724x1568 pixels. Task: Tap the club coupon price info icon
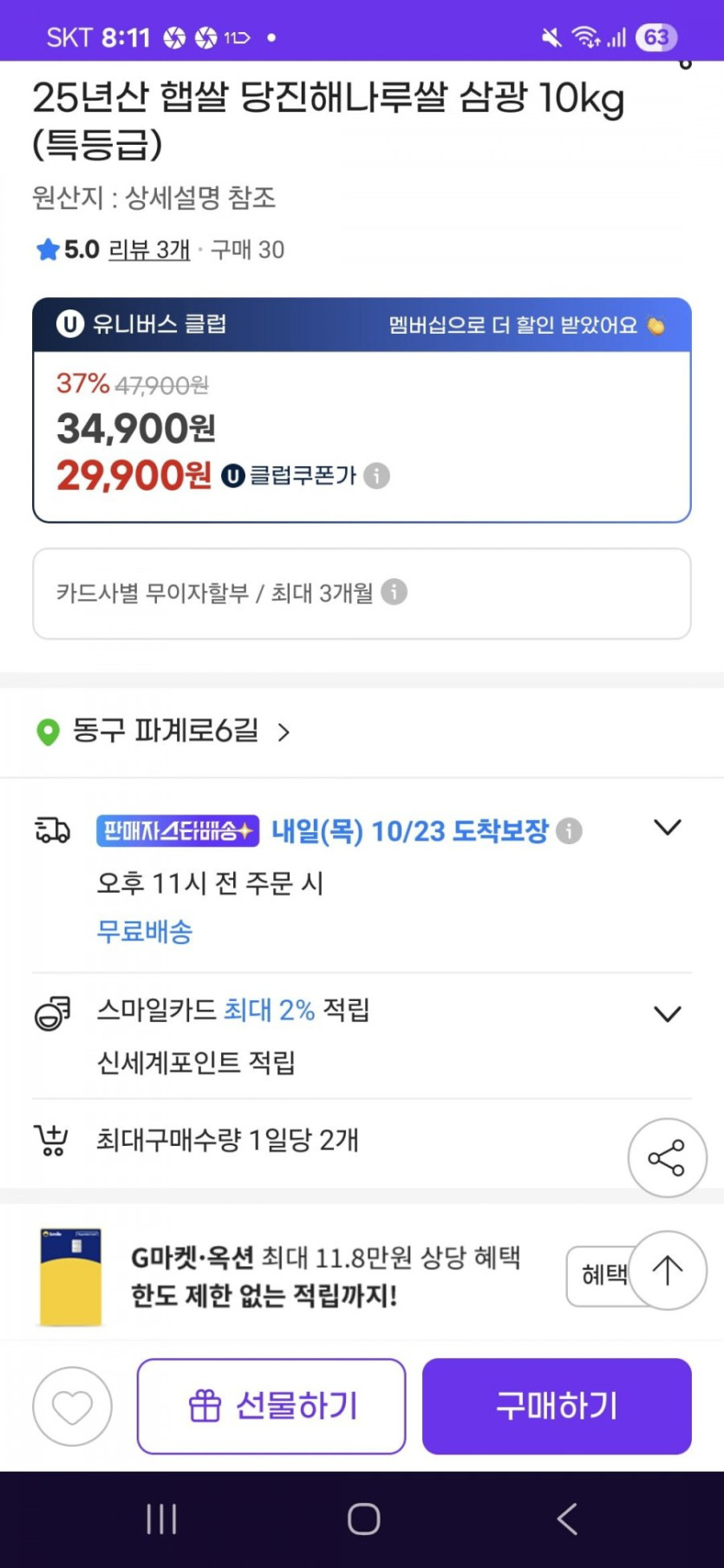point(376,476)
